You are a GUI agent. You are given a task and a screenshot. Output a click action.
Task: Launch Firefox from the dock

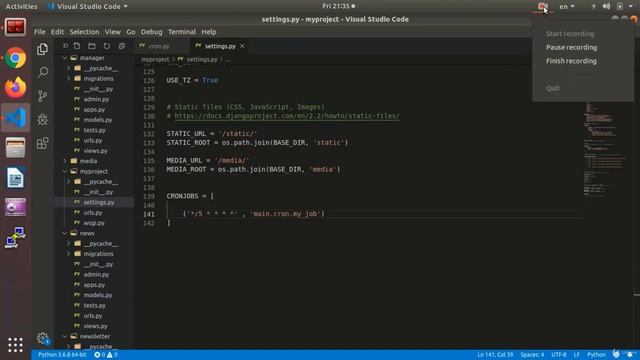(16, 88)
